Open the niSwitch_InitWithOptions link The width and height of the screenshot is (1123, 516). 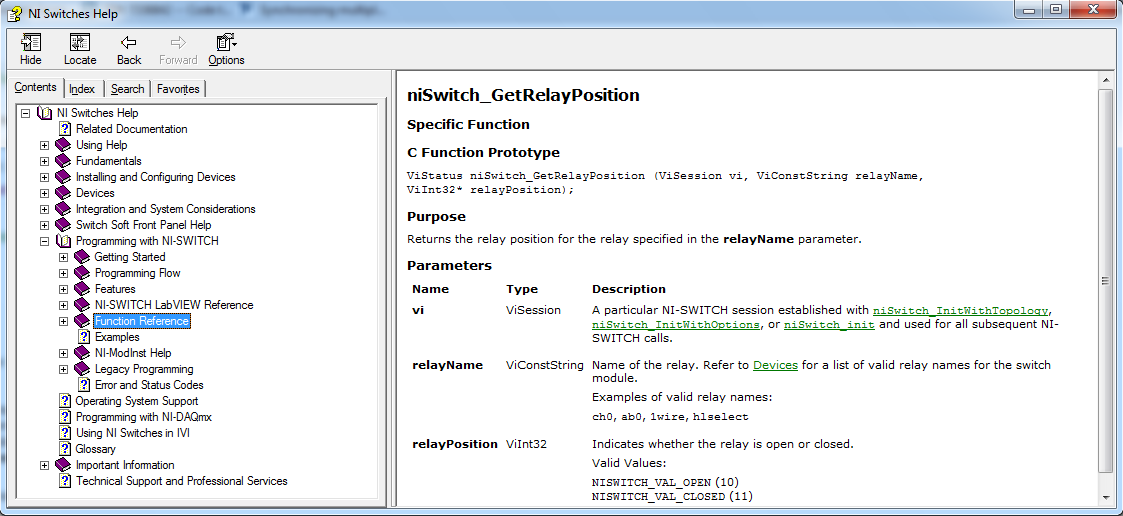(675, 325)
